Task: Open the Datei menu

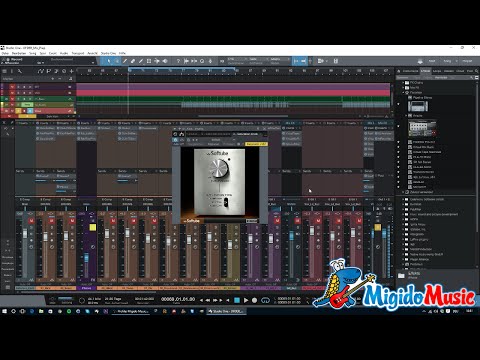Action: tap(5, 53)
